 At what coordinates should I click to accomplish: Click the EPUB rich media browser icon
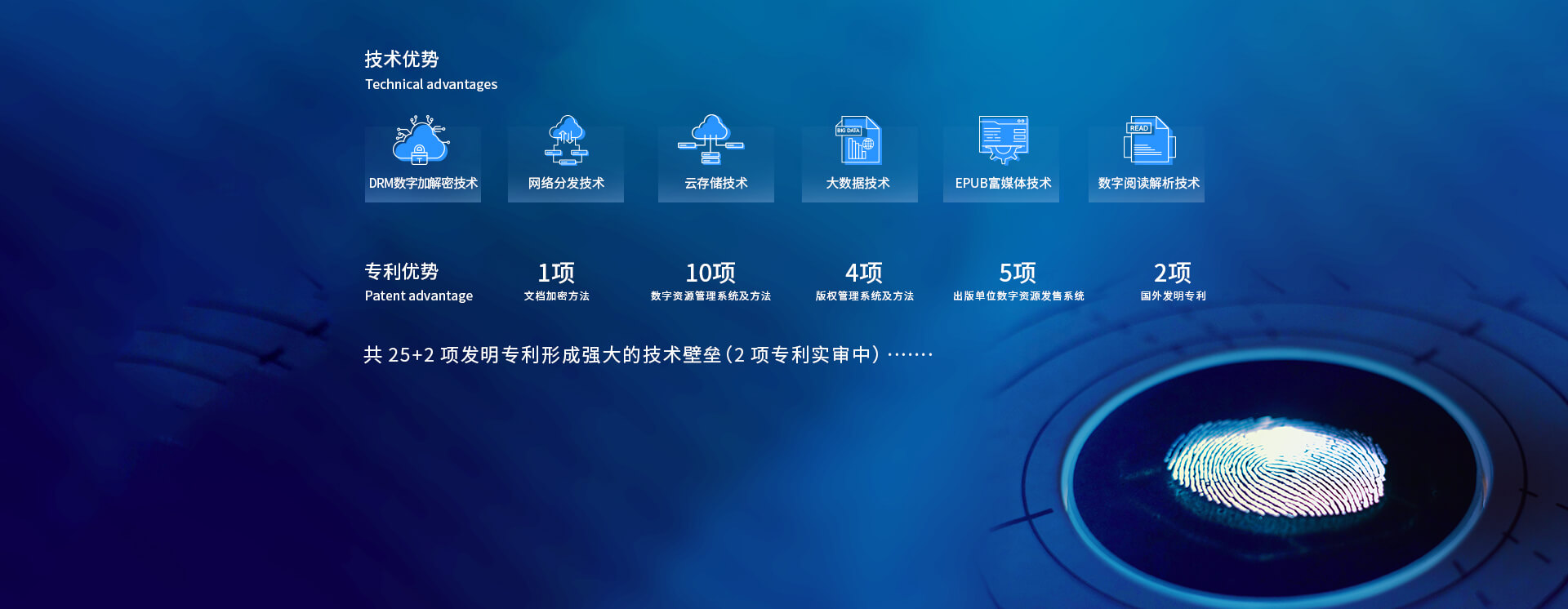click(x=1003, y=140)
